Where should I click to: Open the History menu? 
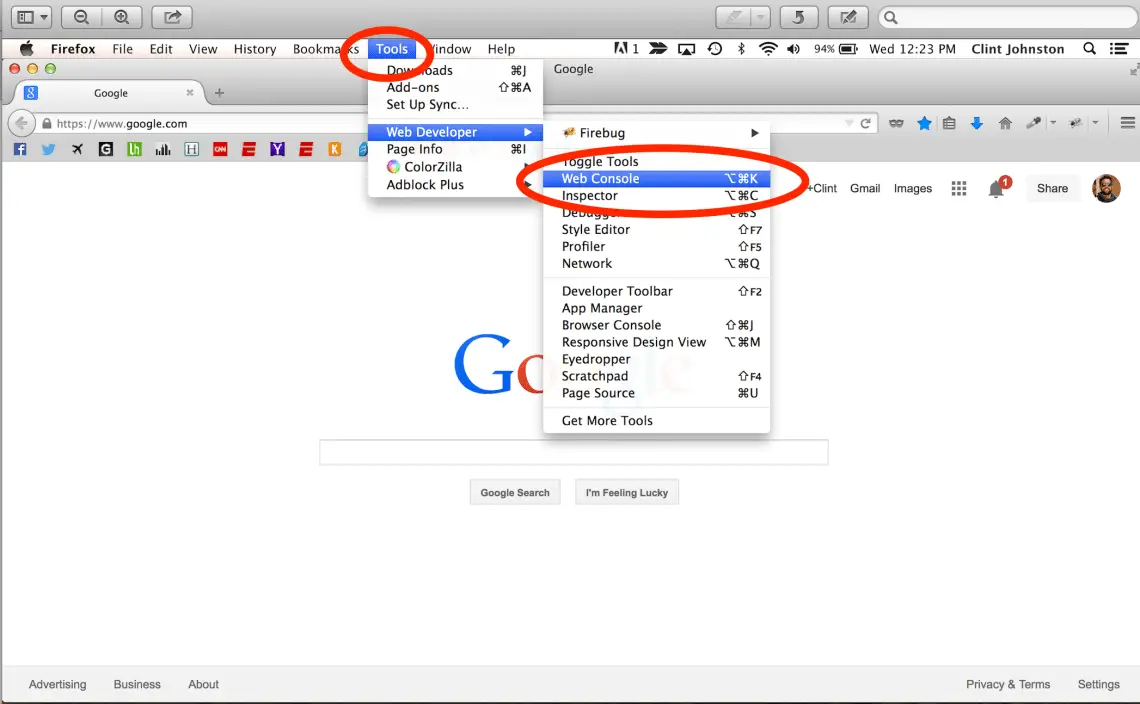(x=254, y=49)
